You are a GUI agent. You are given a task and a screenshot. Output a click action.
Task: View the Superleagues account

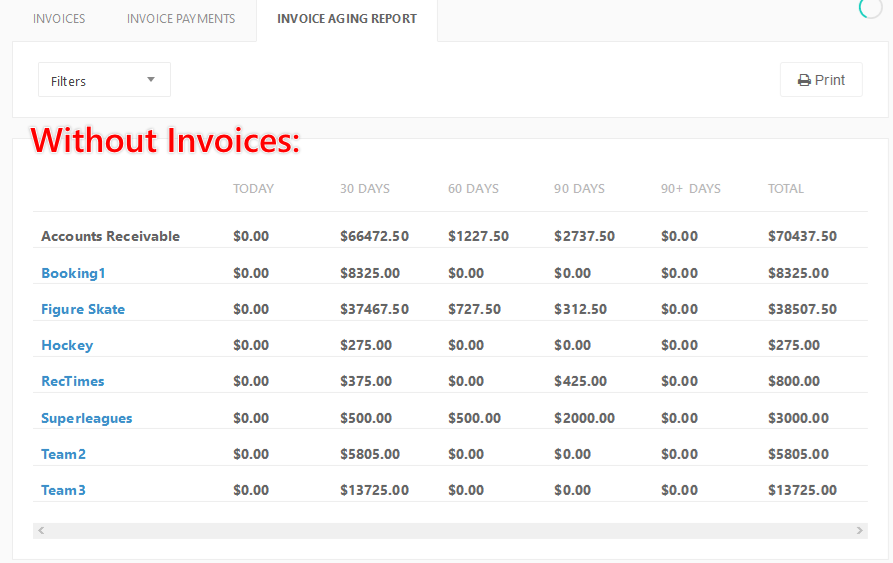[x=87, y=418]
